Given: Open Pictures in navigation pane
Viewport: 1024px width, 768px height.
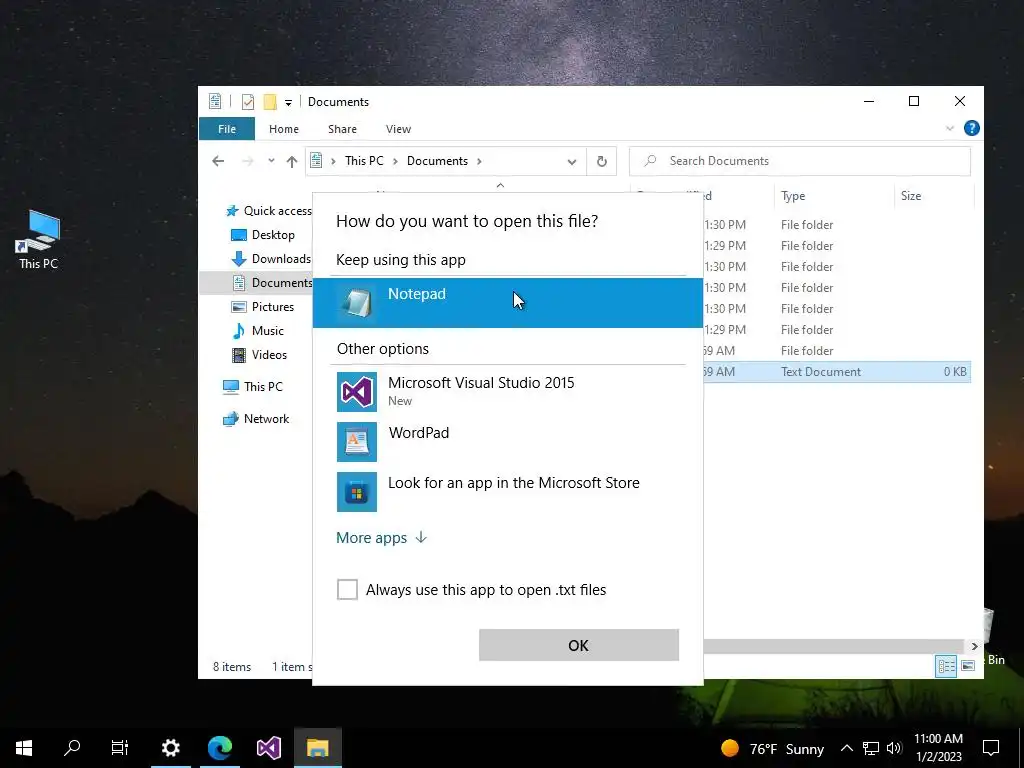Looking at the screenshot, I should pyautogui.click(x=263, y=306).
